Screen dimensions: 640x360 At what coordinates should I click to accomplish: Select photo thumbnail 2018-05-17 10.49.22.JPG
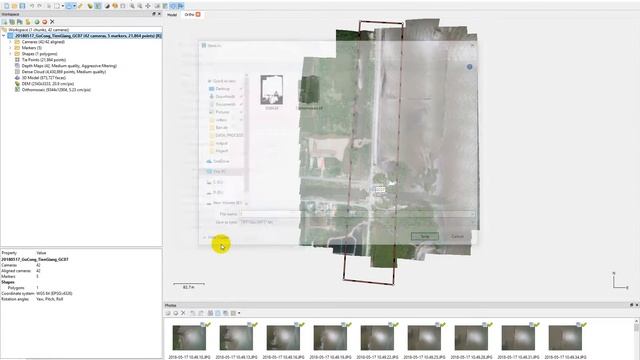(377, 338)
